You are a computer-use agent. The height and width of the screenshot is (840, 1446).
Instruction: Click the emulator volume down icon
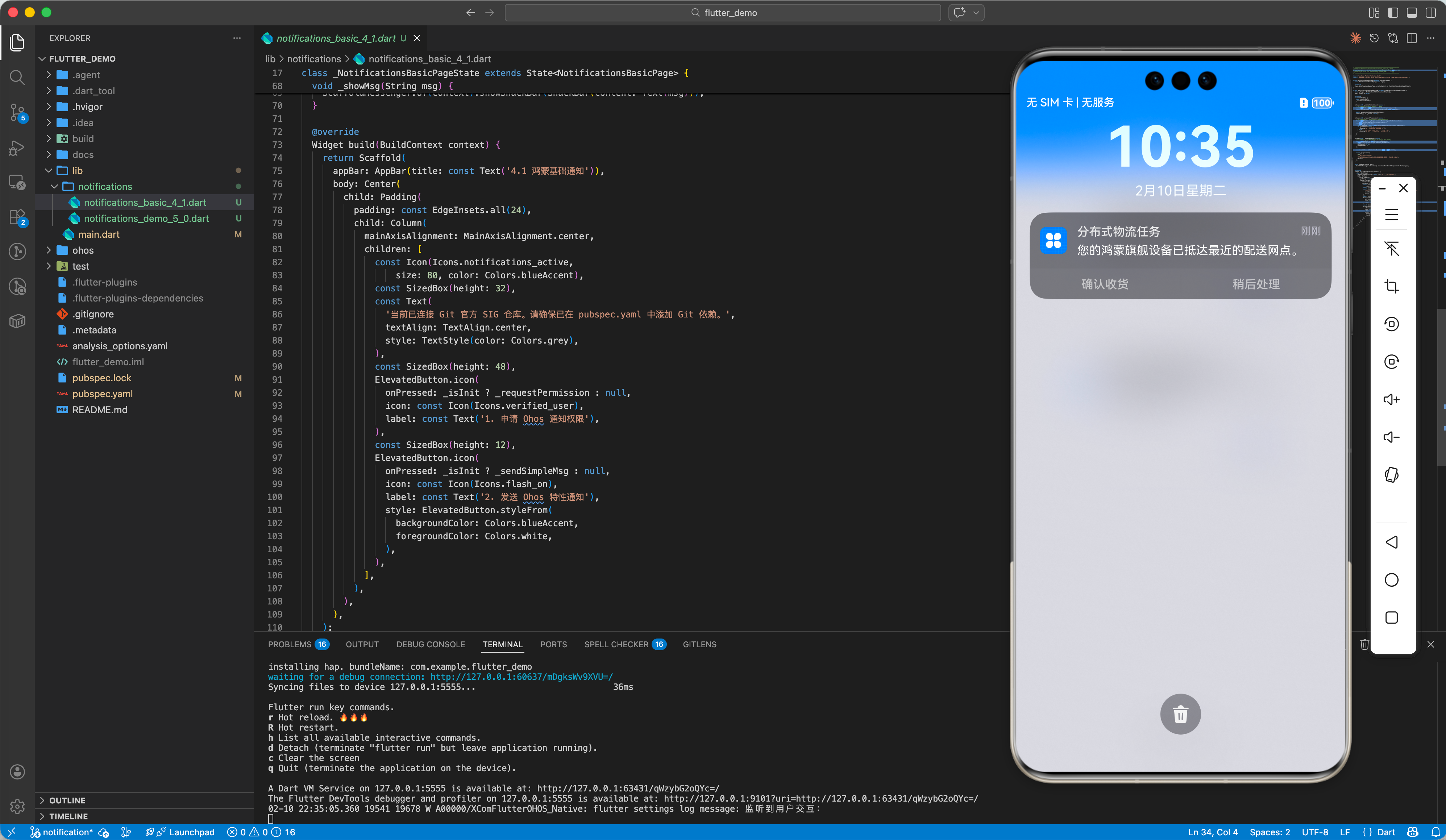pyautogui.click(x=1392, y=437)
